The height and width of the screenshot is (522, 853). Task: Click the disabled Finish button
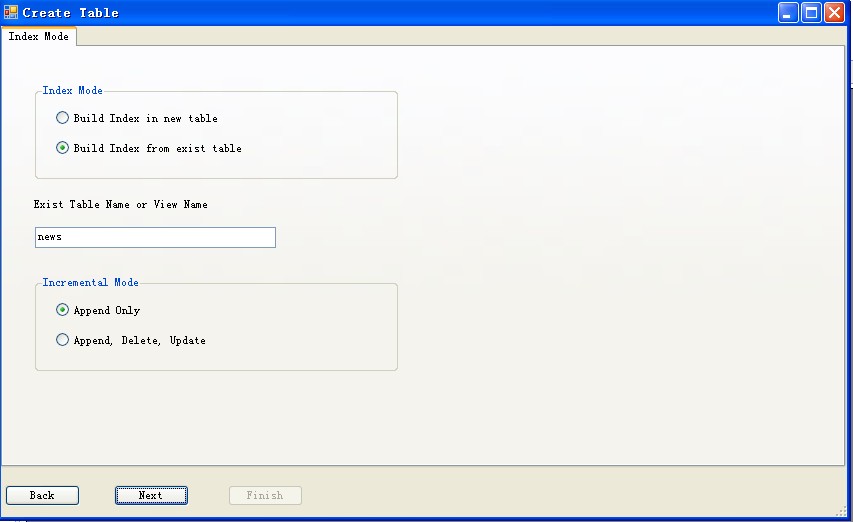(265, 495)
